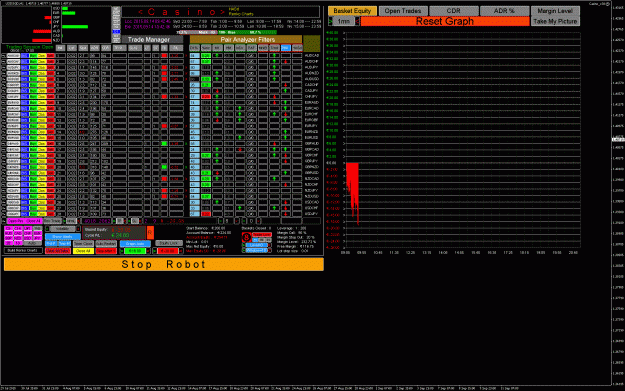Click the magenta Open Pos button
Viewport: 625px width, 391px height.
pos(16,221)
